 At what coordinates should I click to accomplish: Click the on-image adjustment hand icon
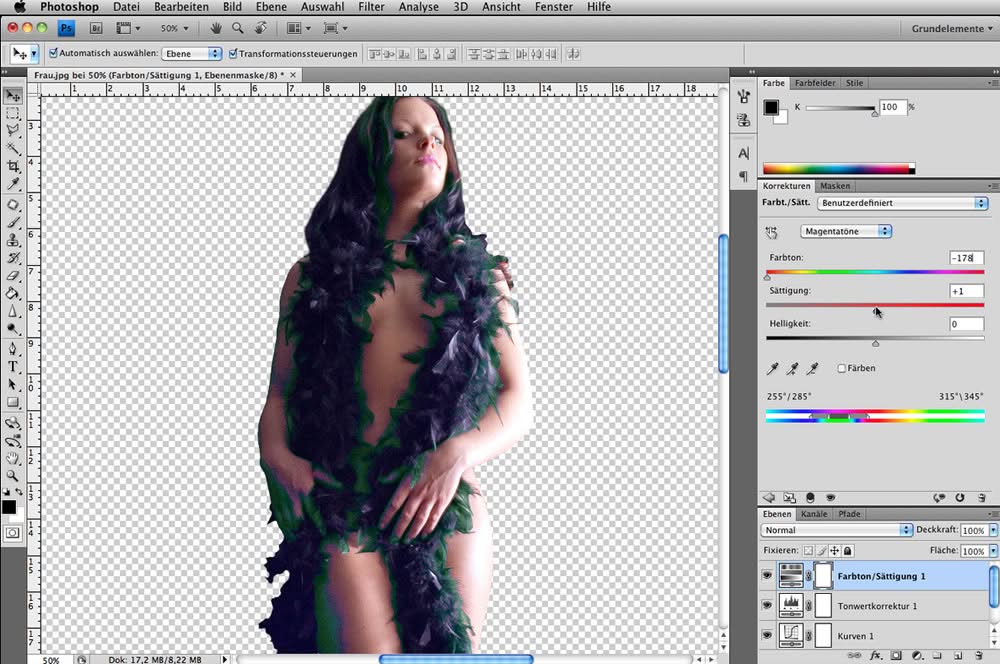pyautogui.click(x=772, y=232)
